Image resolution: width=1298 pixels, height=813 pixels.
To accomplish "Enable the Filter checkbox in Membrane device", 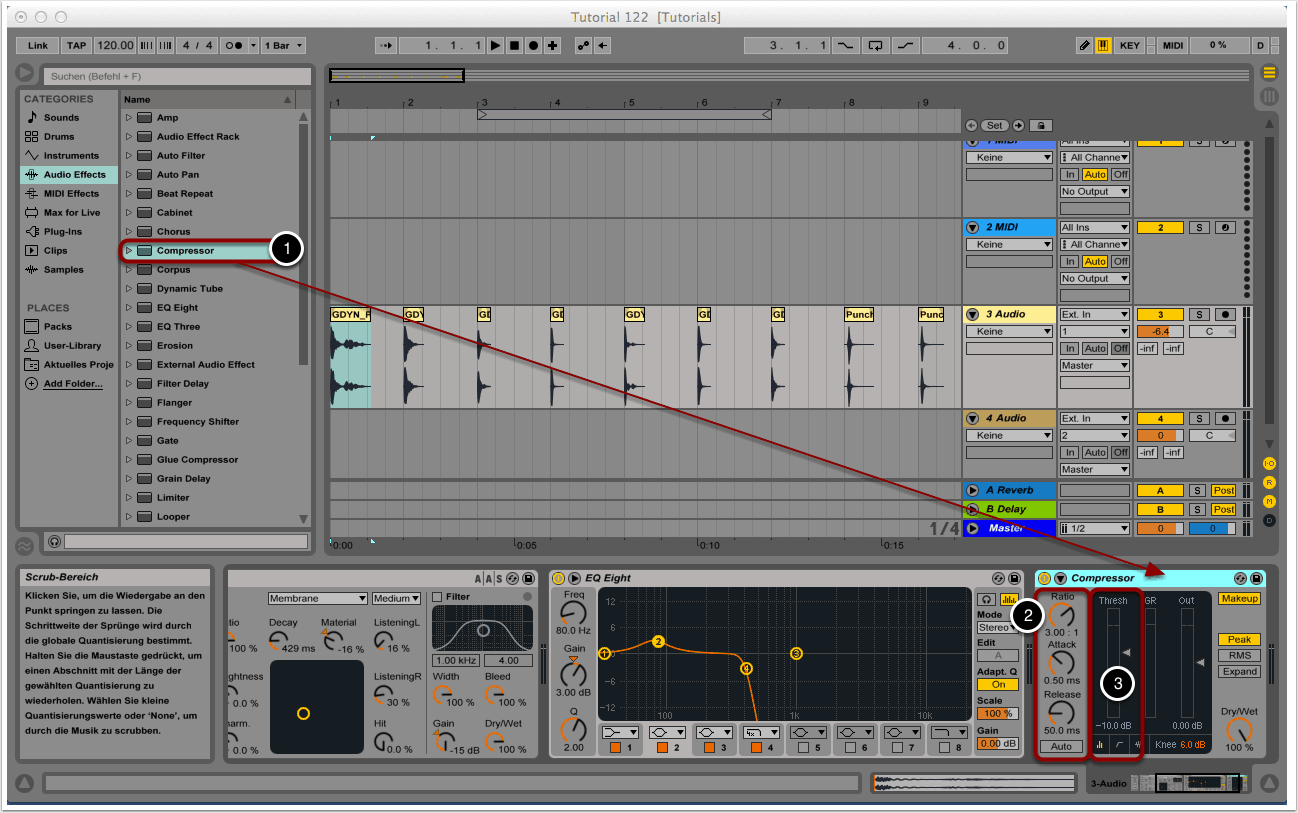I will click(437, 597).
